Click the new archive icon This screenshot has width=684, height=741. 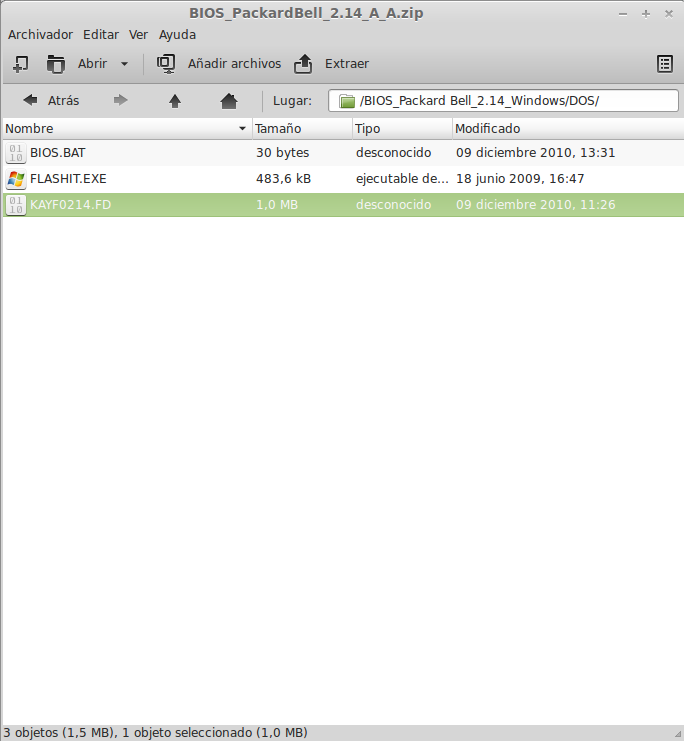click(20, 64)
